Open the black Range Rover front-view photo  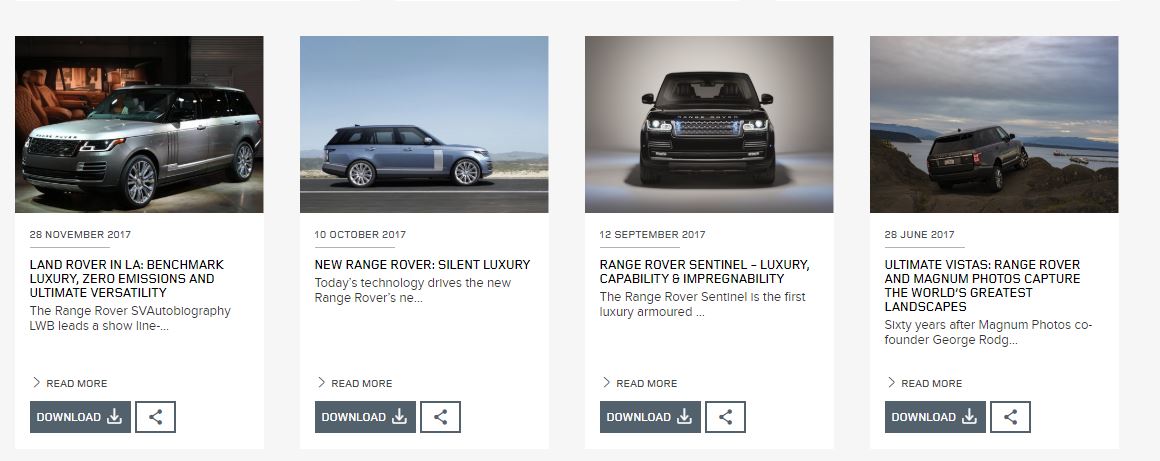click(x=709, y=124)
